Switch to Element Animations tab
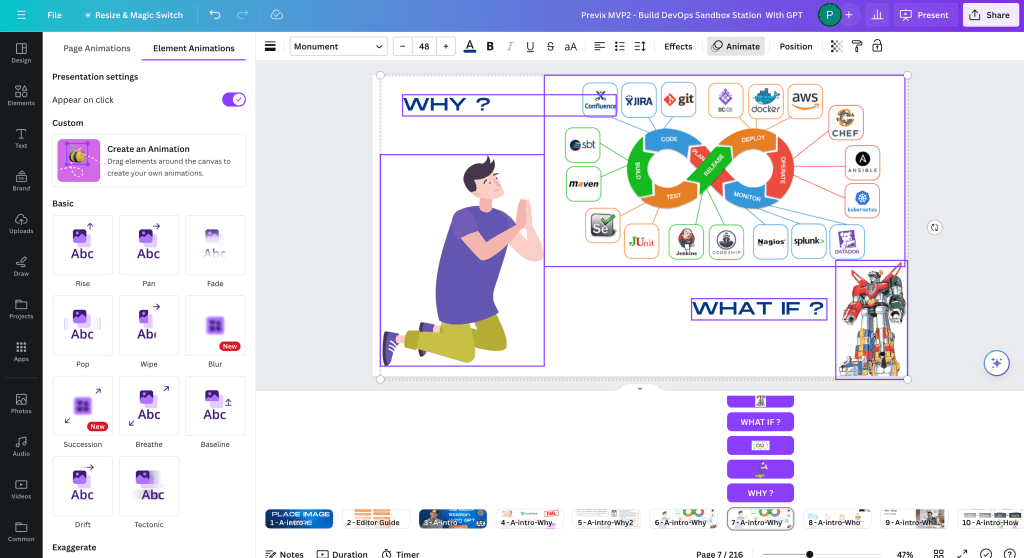Viewport: 1024px width, 558px height. [x=193, y=48]
